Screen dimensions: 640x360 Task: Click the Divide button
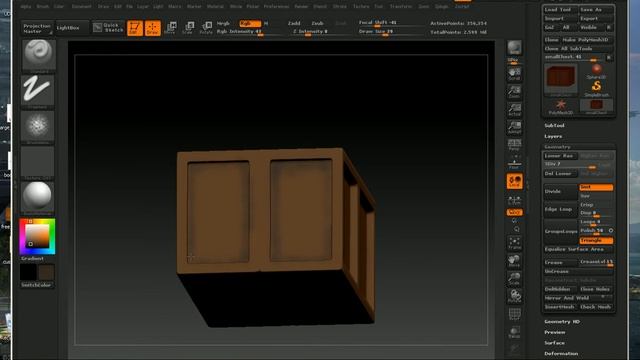[560, 191]
